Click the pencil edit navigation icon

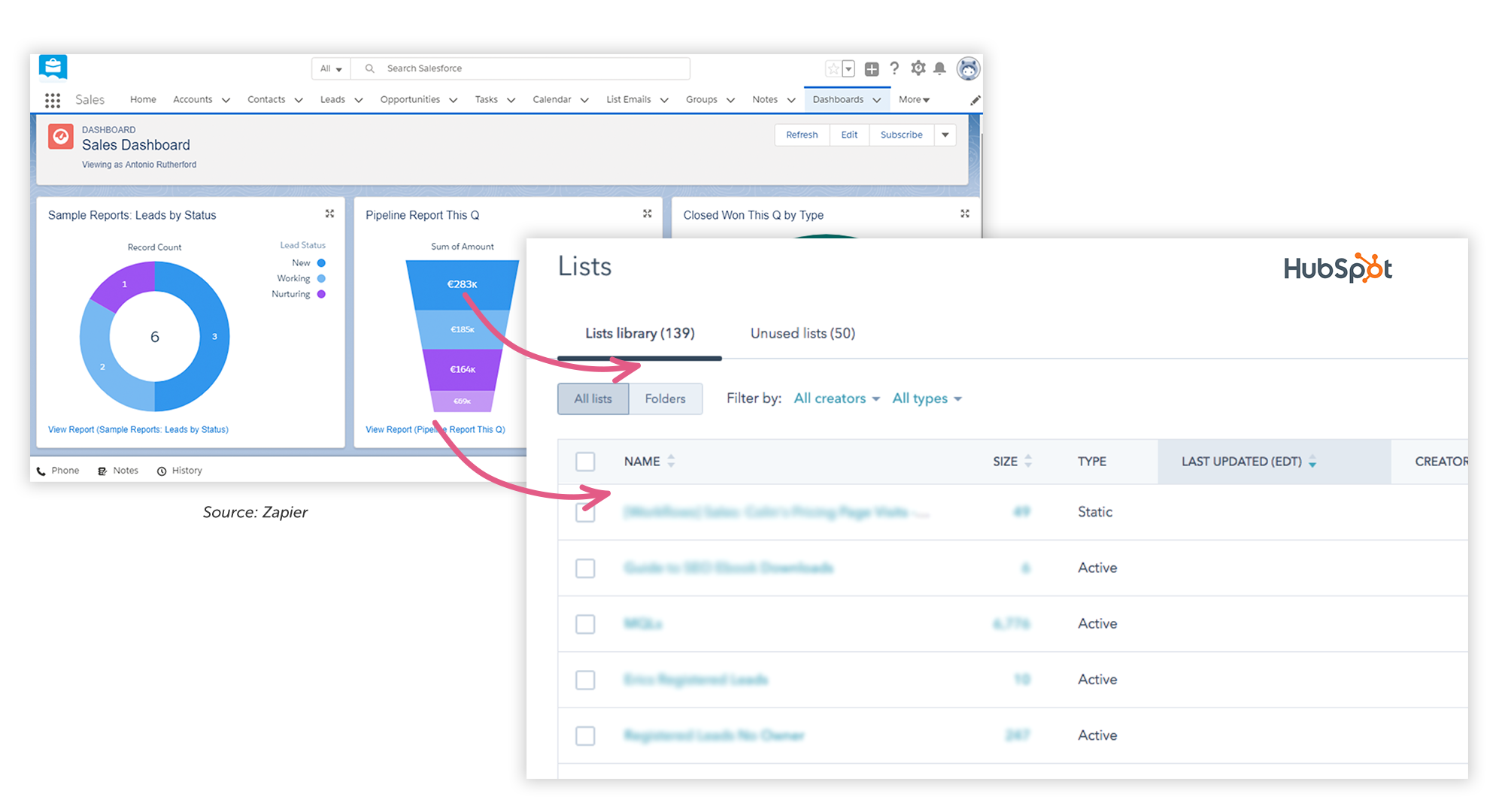[x=975, y=100]
